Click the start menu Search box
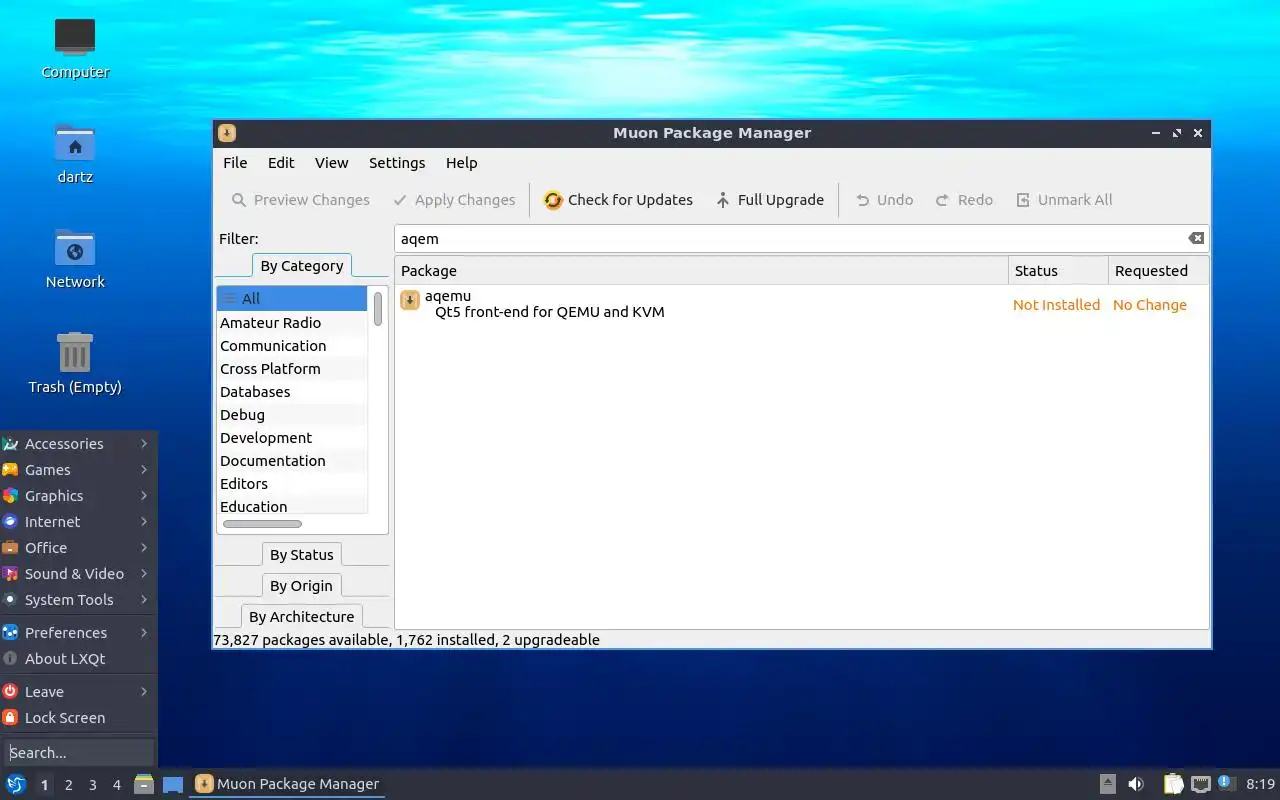The height and width of the screenshot is (800, 1280). [x=78, y=752]
